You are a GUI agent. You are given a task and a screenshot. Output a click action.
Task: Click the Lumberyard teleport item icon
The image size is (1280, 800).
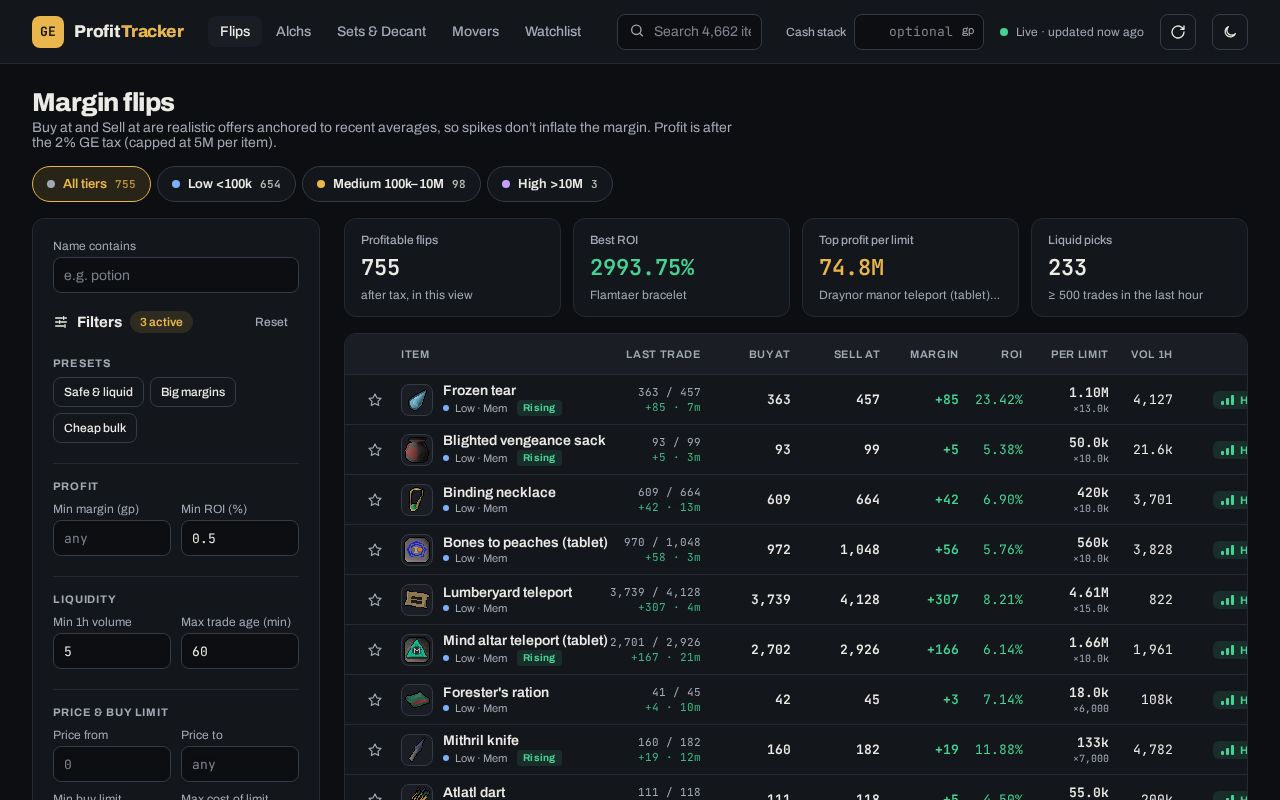417,600
